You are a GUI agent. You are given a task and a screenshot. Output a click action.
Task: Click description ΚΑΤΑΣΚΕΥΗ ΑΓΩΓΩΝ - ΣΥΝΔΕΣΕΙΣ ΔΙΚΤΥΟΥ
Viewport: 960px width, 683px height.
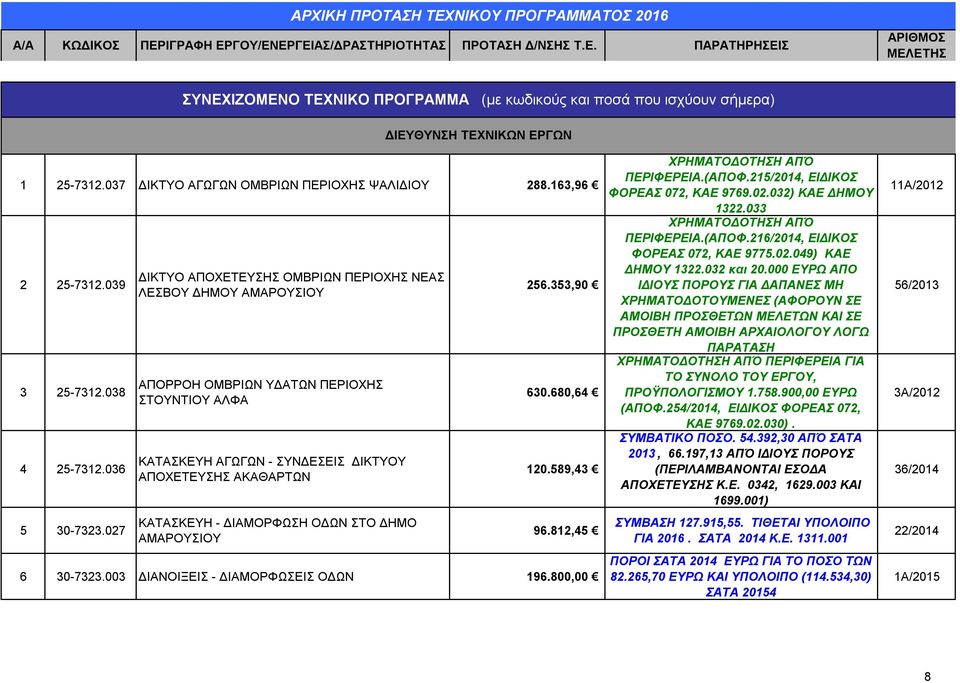(x=272, y=469)
